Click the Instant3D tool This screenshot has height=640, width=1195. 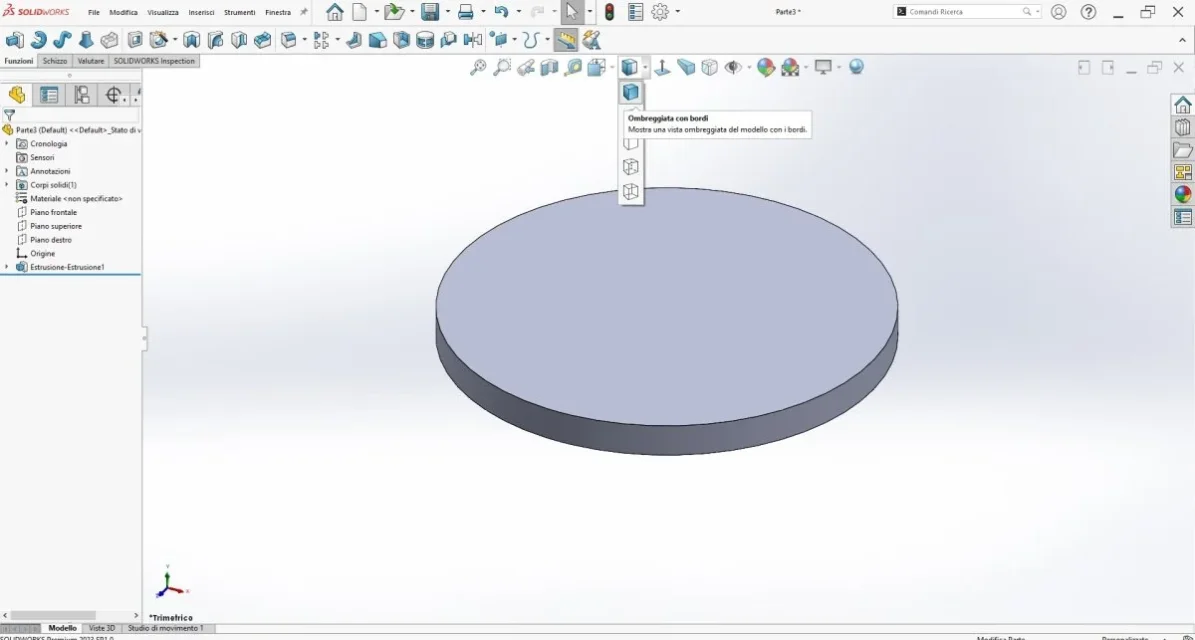565,40
